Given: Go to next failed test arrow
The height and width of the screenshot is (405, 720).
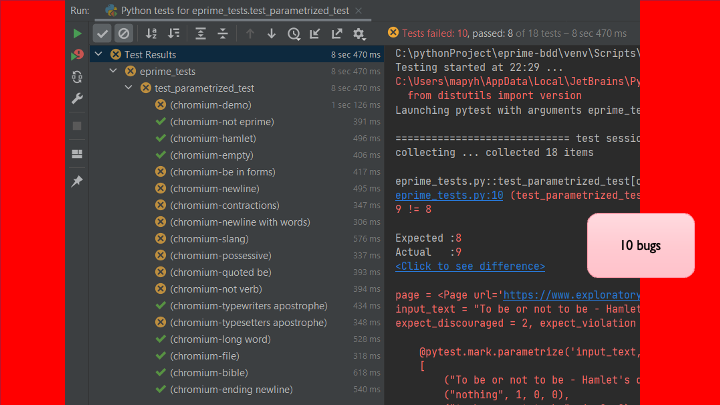Looking at the screenshot, I should (x=271, y=34).
